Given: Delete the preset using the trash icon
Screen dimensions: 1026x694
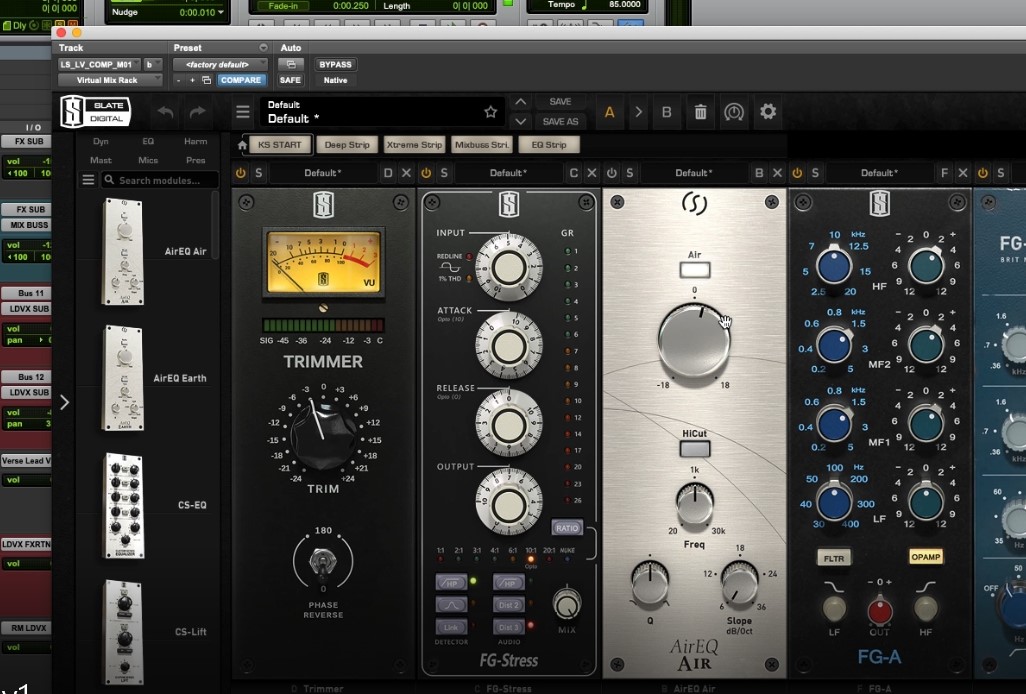Looking at the screenshot, I should pos(700,112).
